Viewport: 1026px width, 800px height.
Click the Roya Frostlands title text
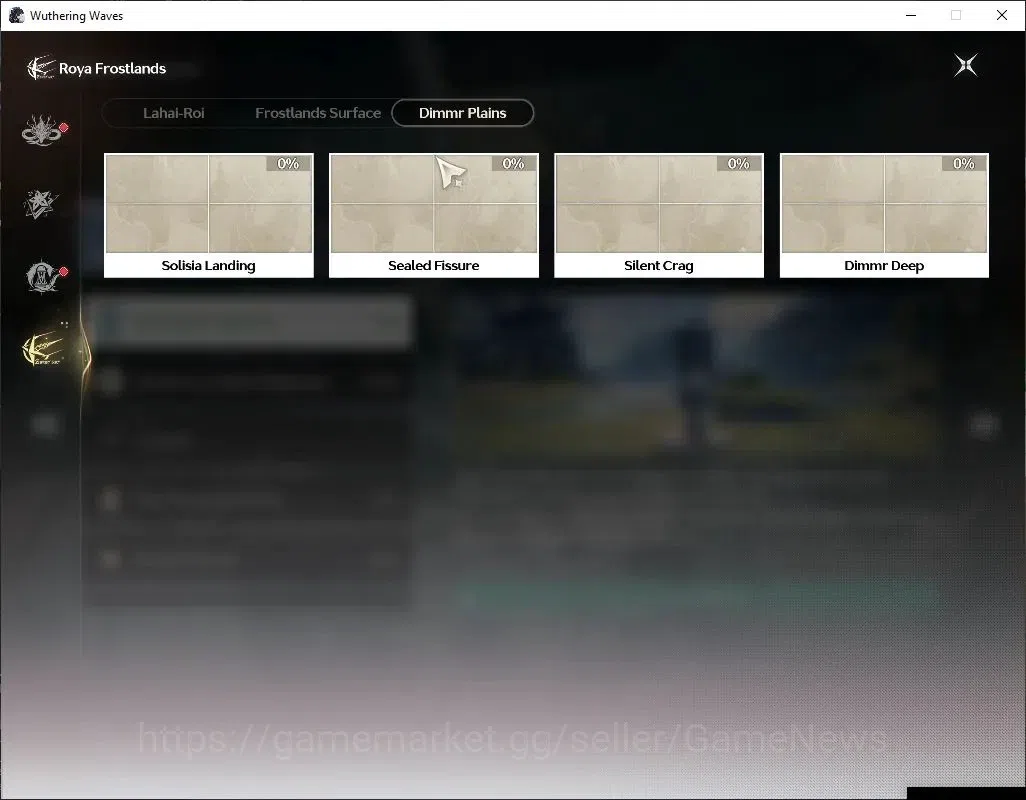[113, 69]
